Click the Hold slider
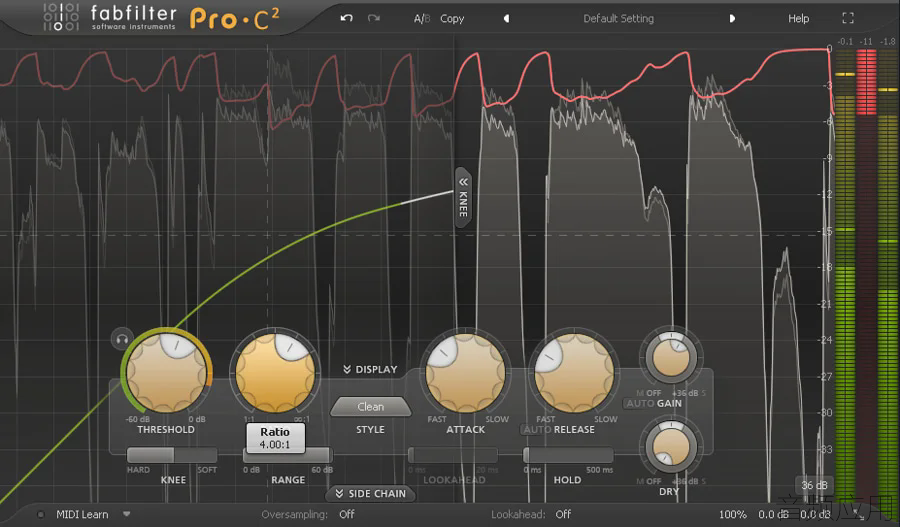This screenshot has width=900, height=527. click(x=568, y=455)
